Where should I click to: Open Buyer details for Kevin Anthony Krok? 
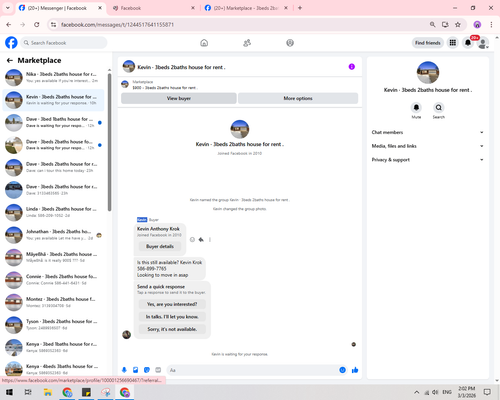click(x=160, y=246)
